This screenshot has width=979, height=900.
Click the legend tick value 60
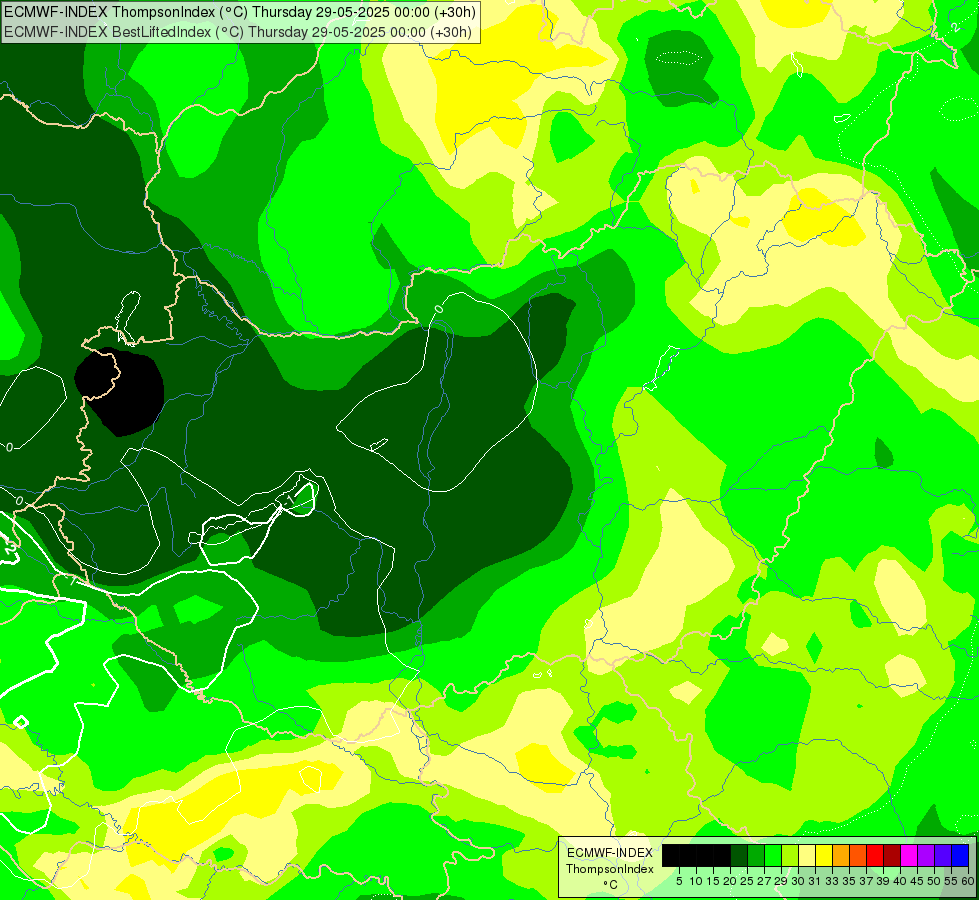[968, 881]
